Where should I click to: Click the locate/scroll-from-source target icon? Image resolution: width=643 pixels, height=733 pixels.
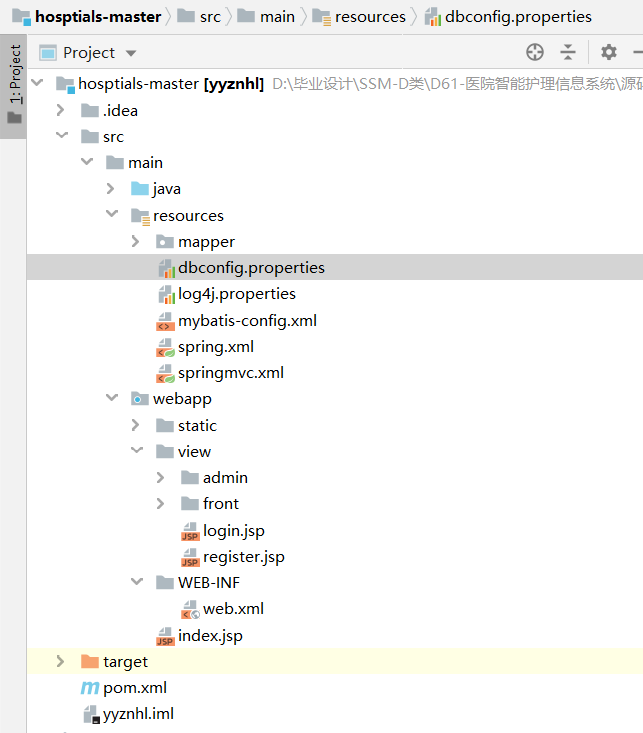535,52
